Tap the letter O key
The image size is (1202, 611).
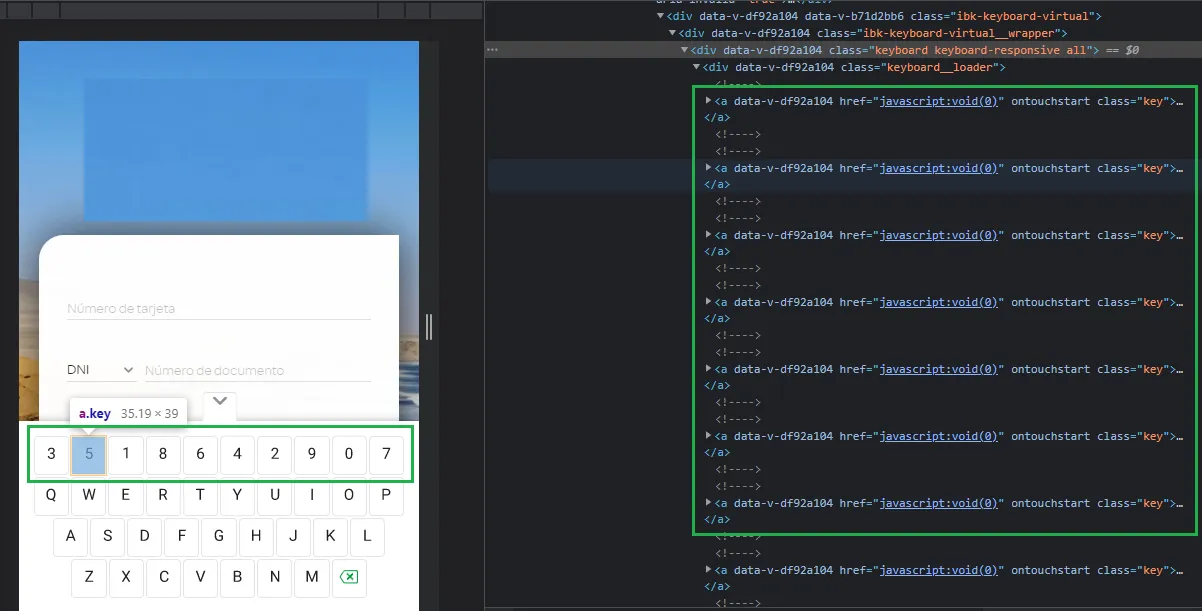349,496
